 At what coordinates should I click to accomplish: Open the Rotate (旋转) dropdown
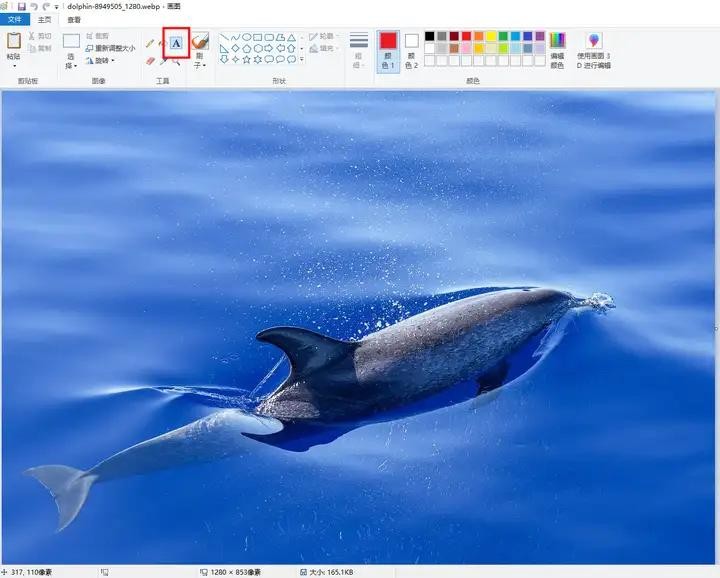coord(104,60)
